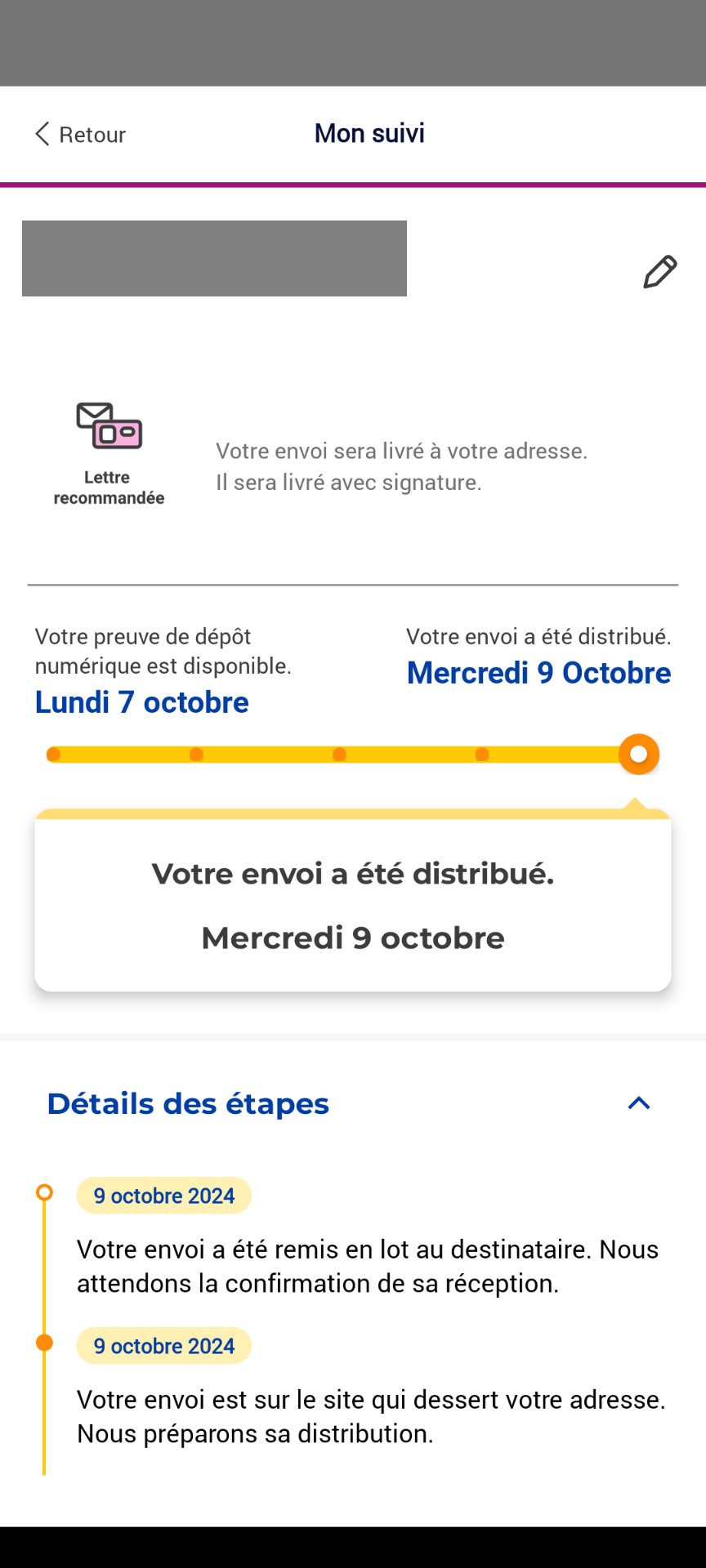Image resolution: width=706 pixels, height=1568 pixels.
Task: Select the 'remis en lot au destinataire' step text
Action: [368, 1266]
